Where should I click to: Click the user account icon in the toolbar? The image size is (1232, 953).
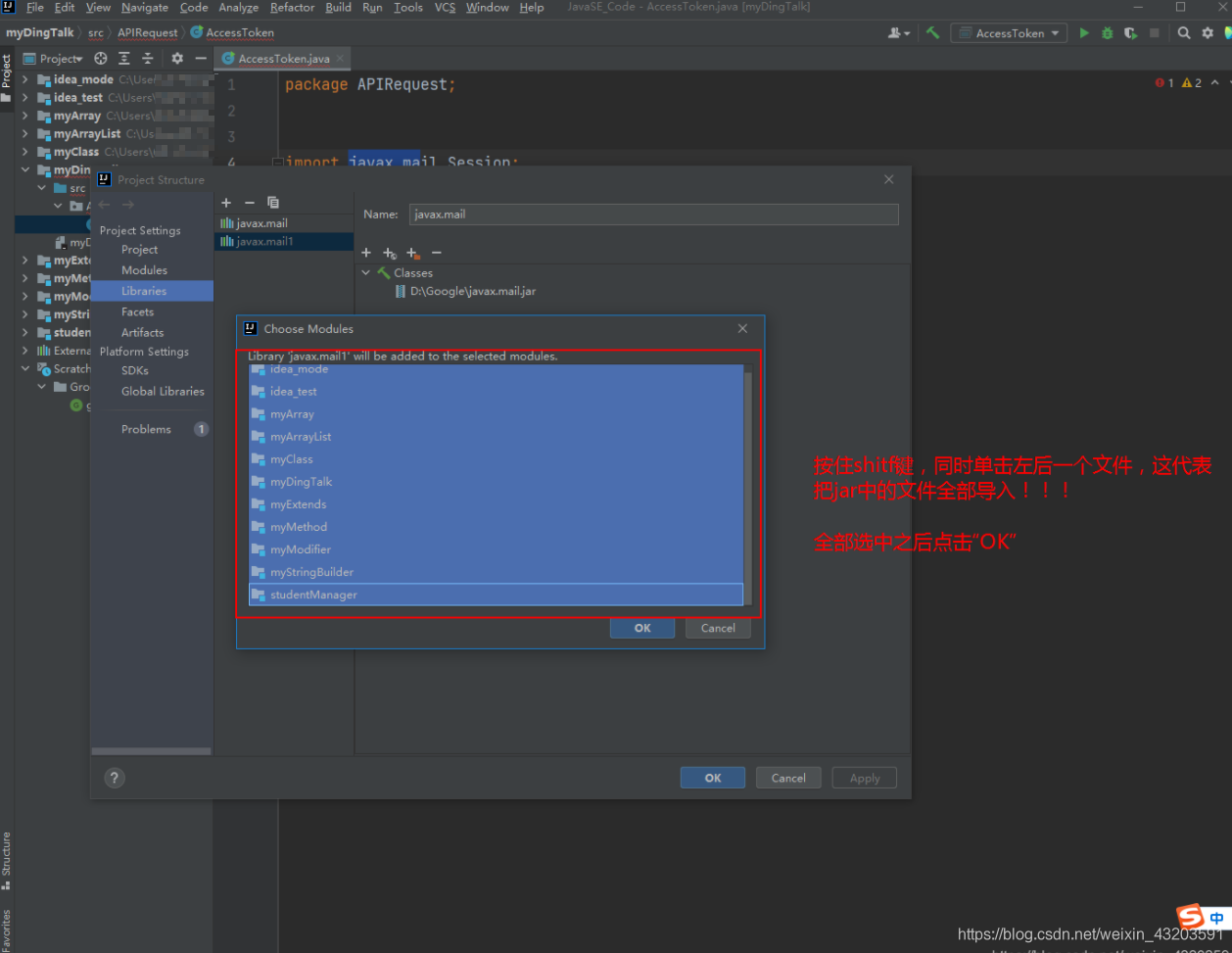898,32
